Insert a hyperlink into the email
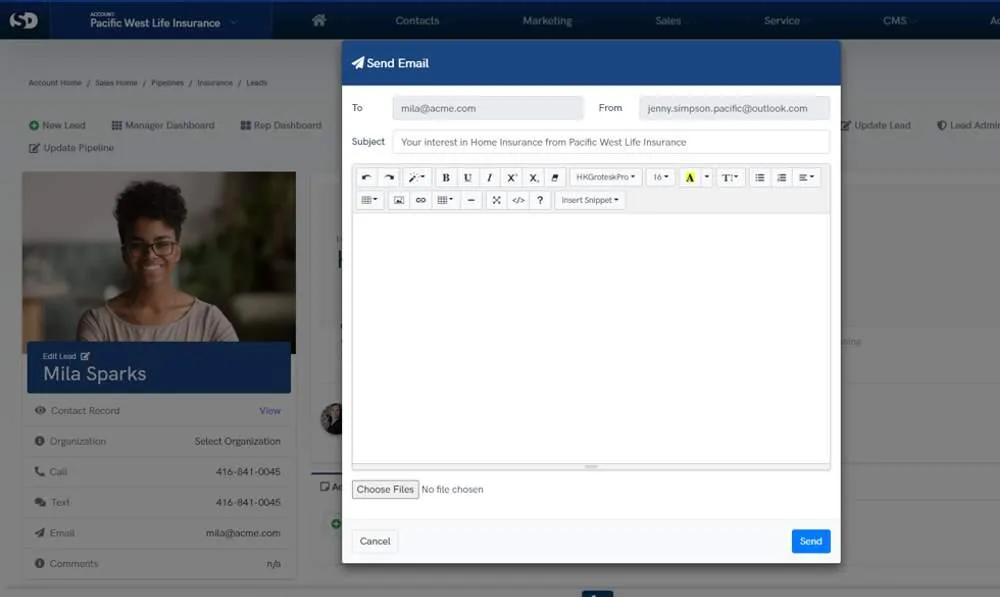 [420, 200]
